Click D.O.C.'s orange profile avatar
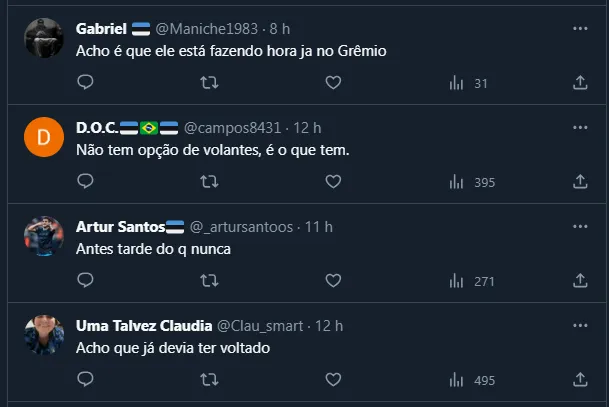 click(44, 137)
